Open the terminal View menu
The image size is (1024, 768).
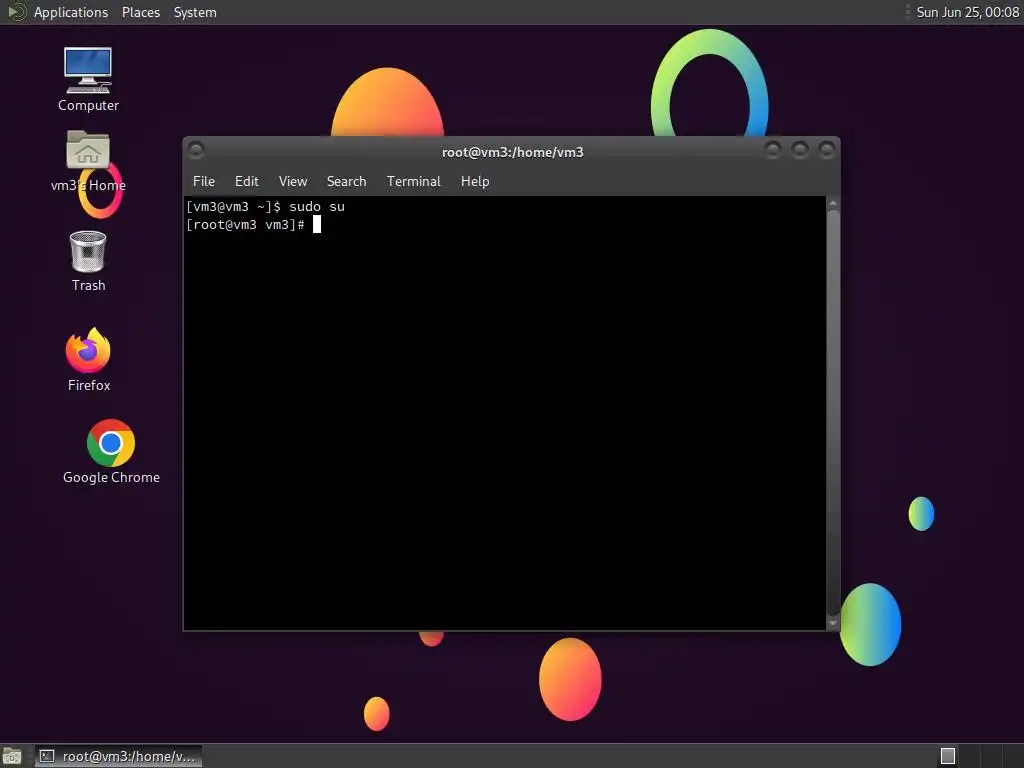tap(293, 182)
